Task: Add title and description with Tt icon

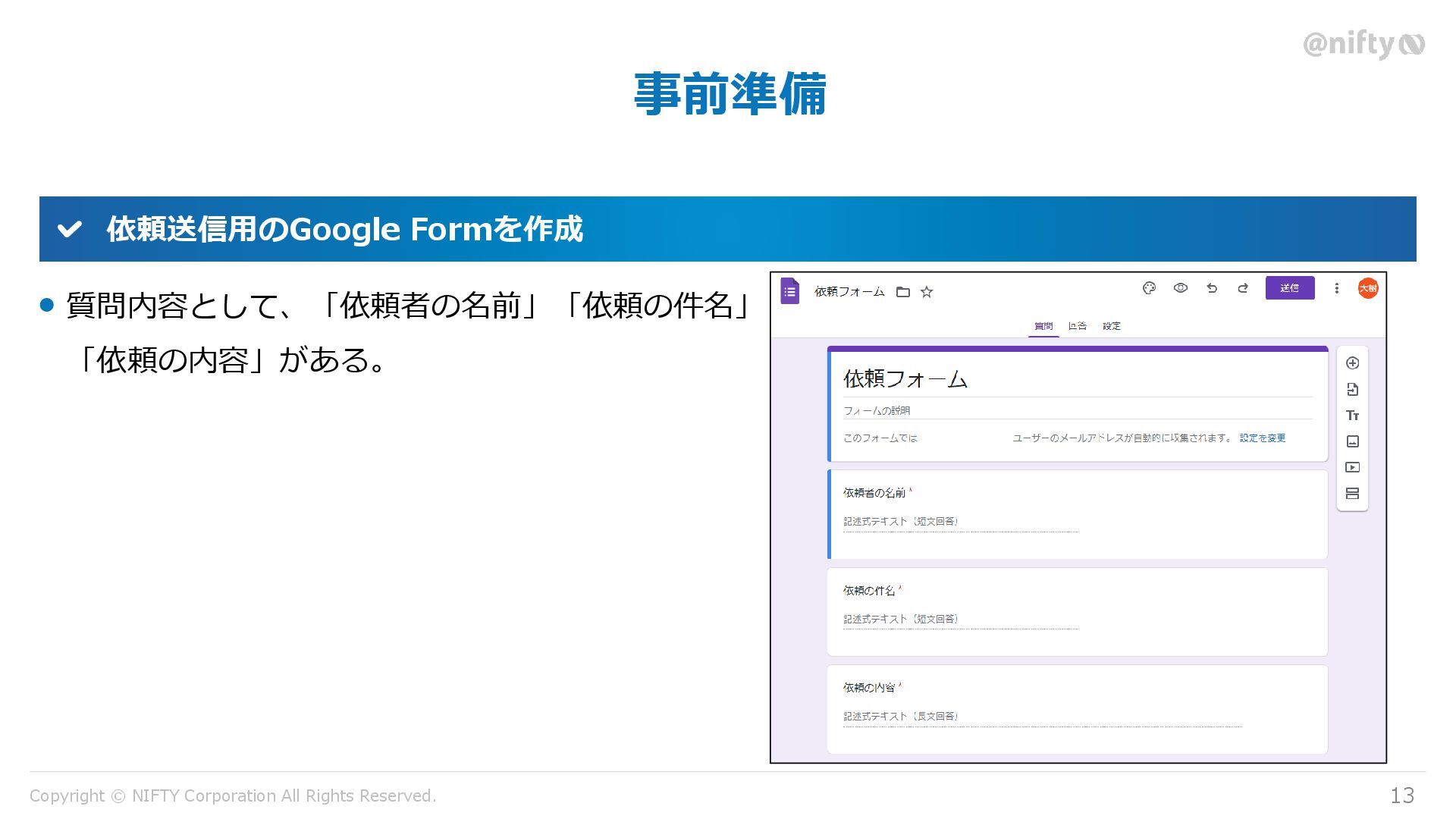Action: coord(1352,416)
